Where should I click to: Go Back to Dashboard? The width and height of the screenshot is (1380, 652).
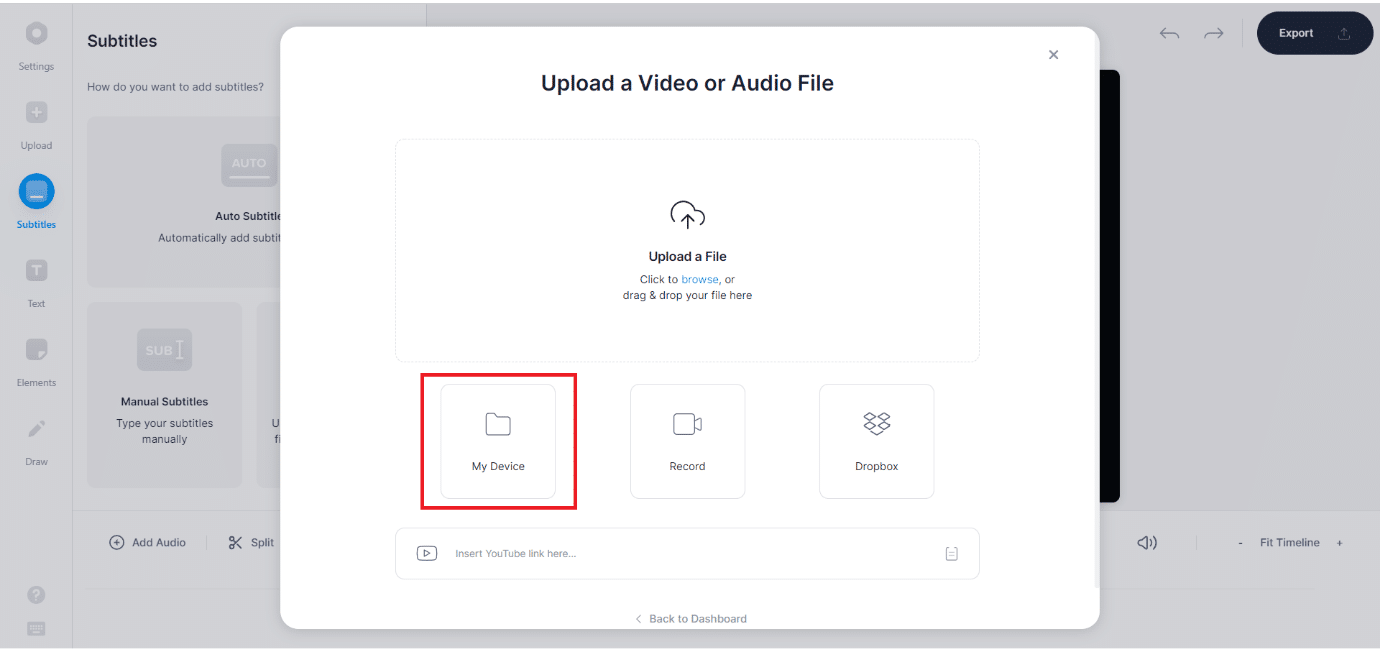691,619
